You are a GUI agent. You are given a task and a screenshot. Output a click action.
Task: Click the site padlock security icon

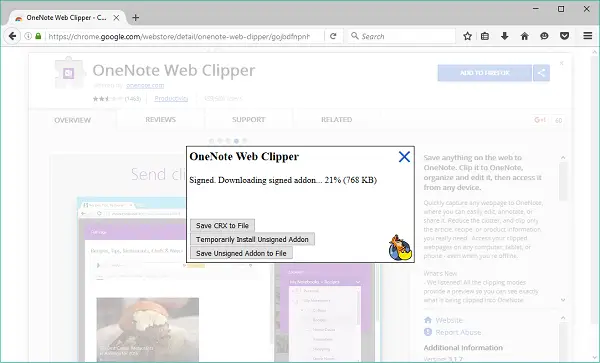[38, 36]
